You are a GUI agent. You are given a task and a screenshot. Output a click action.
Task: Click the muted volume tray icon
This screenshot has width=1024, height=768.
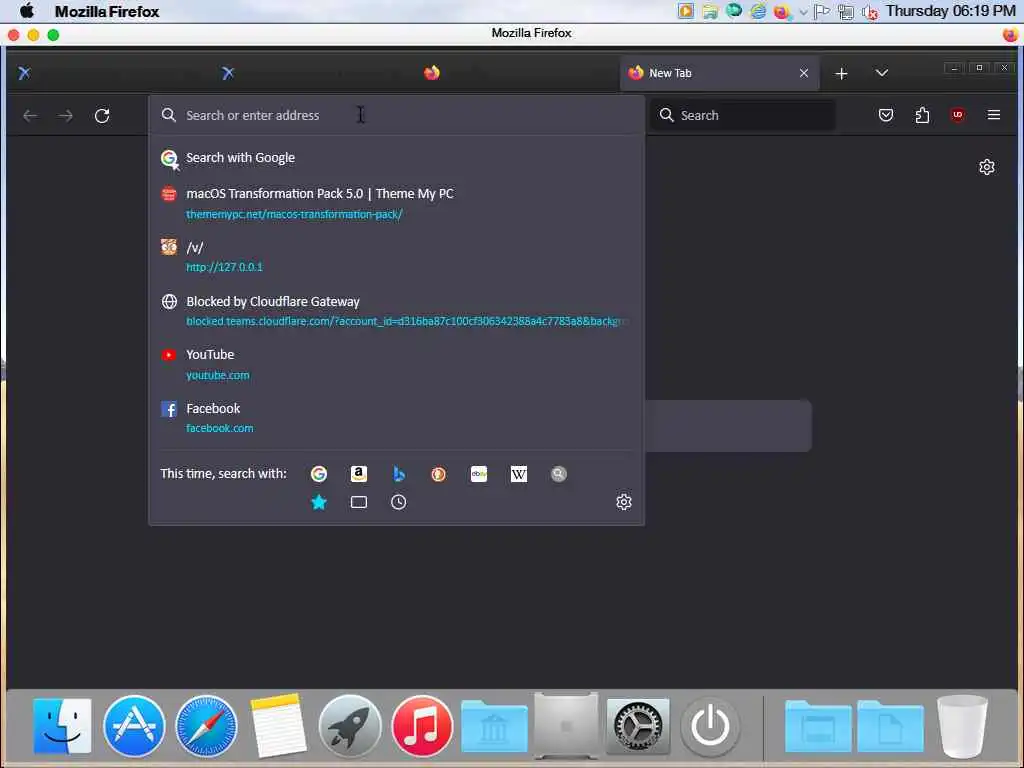coord(869,12)
